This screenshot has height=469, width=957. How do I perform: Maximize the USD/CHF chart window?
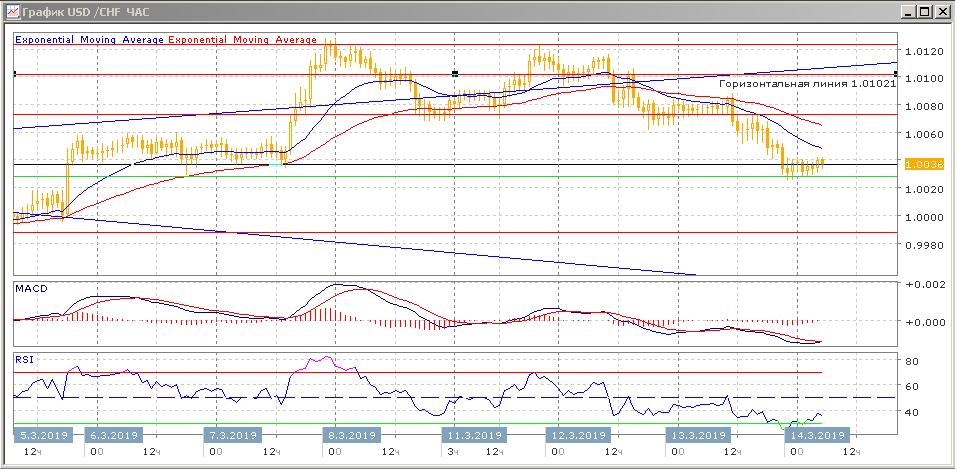click(925, 12)
